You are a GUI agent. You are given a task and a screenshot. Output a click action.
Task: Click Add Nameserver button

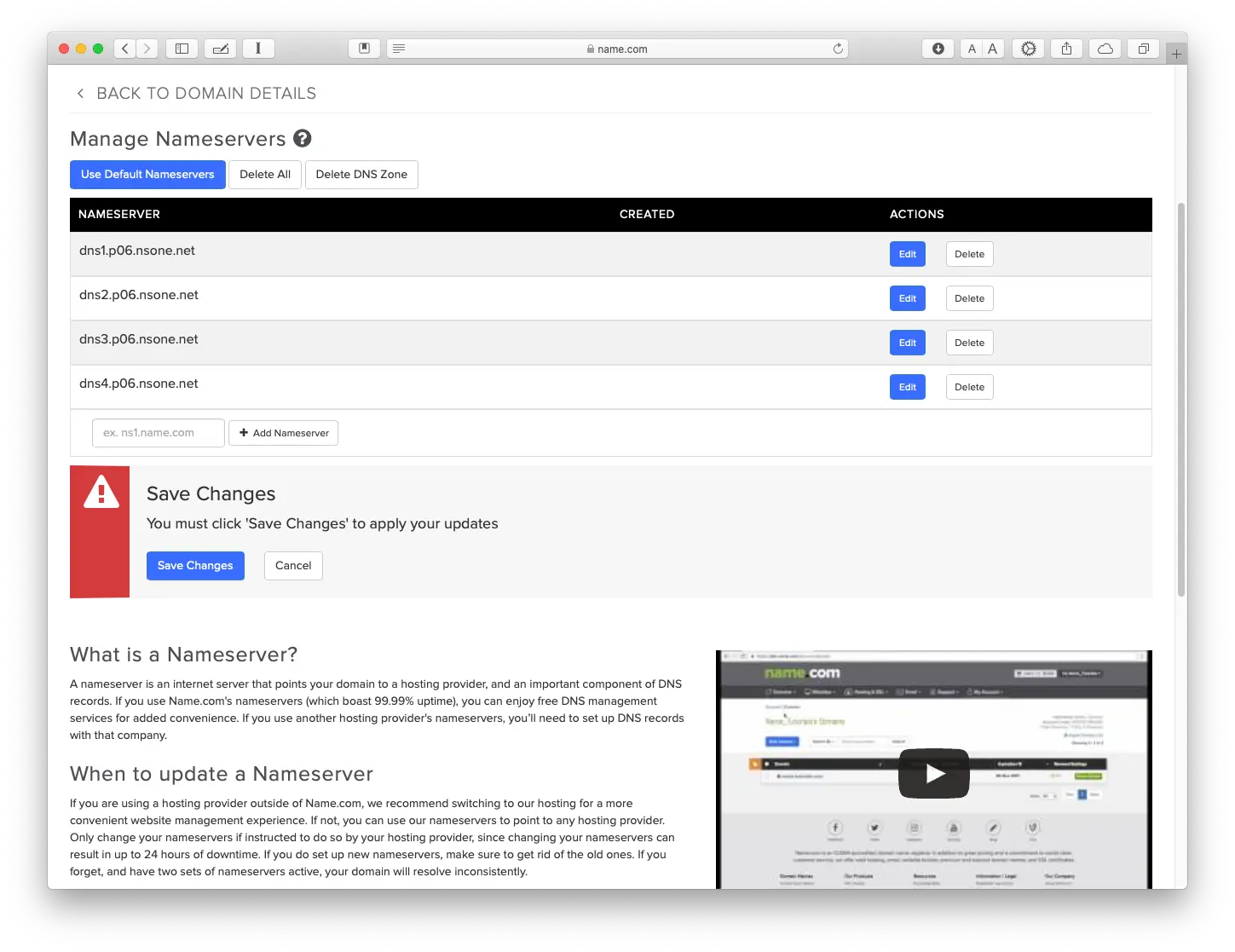click(284, 433)
